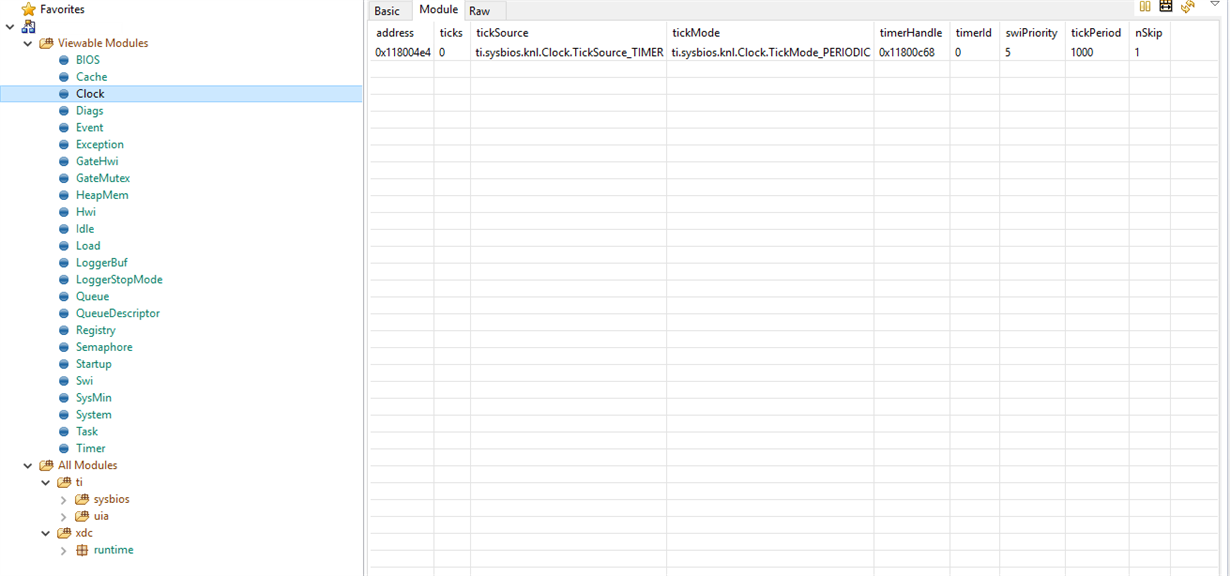Click the Viewable Modules folder icon

(46, 43)
